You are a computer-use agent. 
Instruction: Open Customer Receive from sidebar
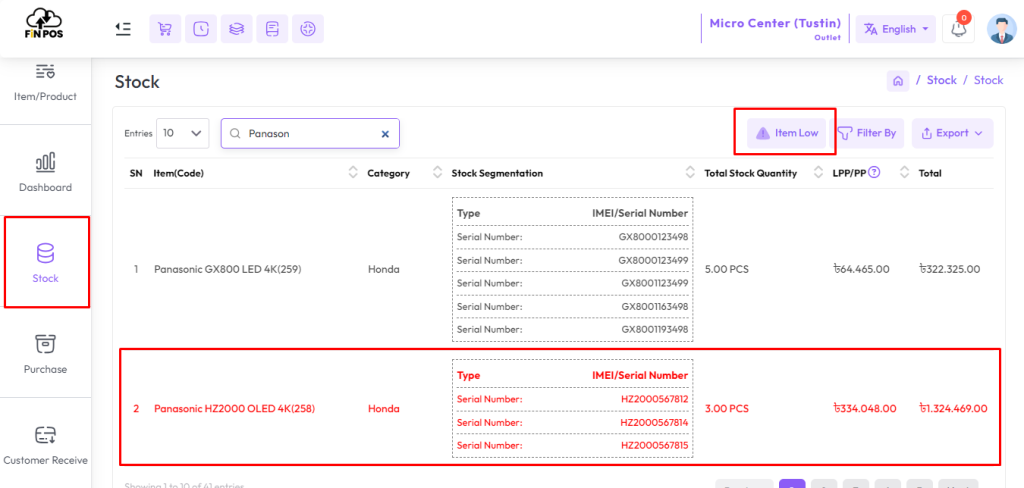click(x=45, y=446)
